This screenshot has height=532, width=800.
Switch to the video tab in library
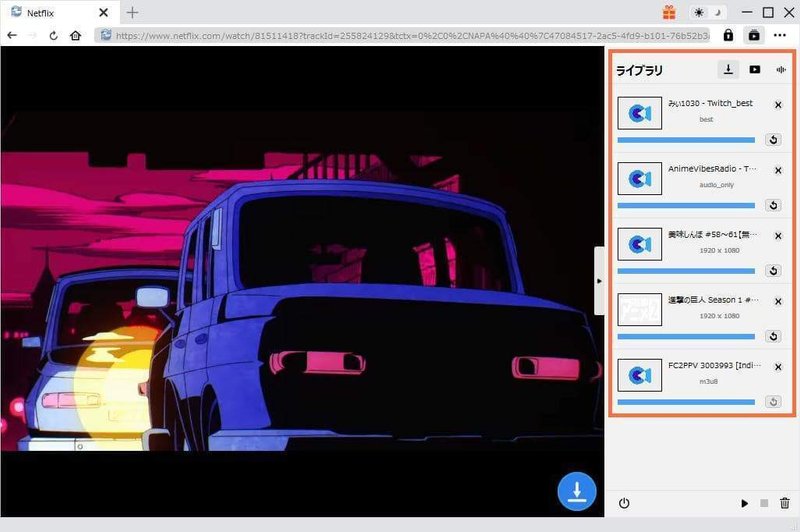click(755, 69)
